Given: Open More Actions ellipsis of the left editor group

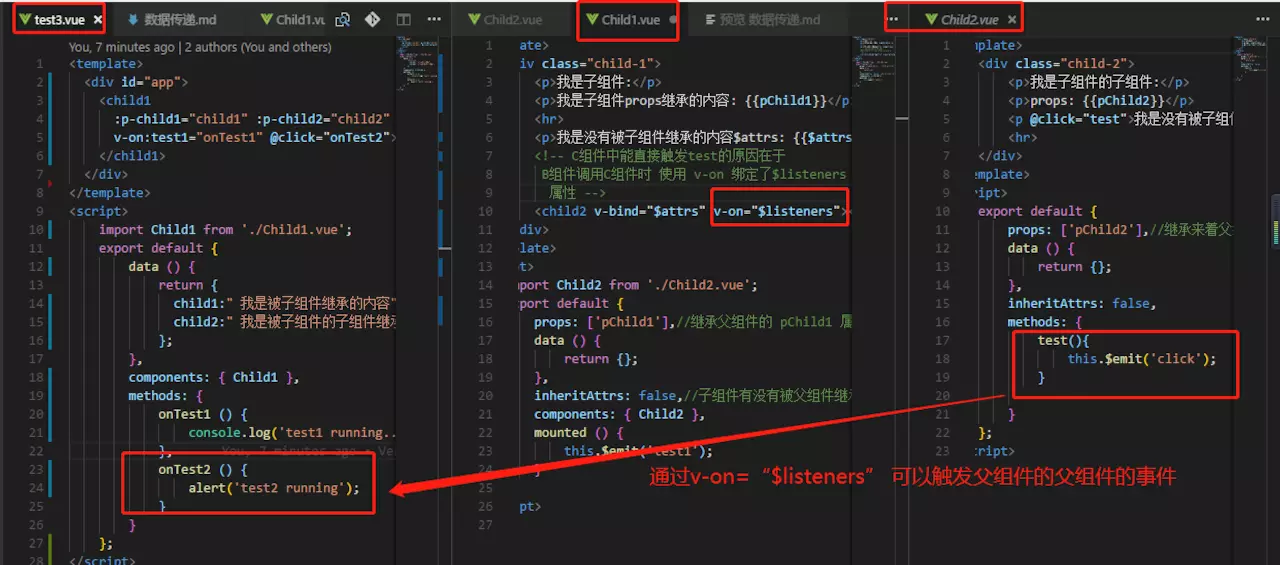Looking at the screenshot, I should (x=434, y=20).
